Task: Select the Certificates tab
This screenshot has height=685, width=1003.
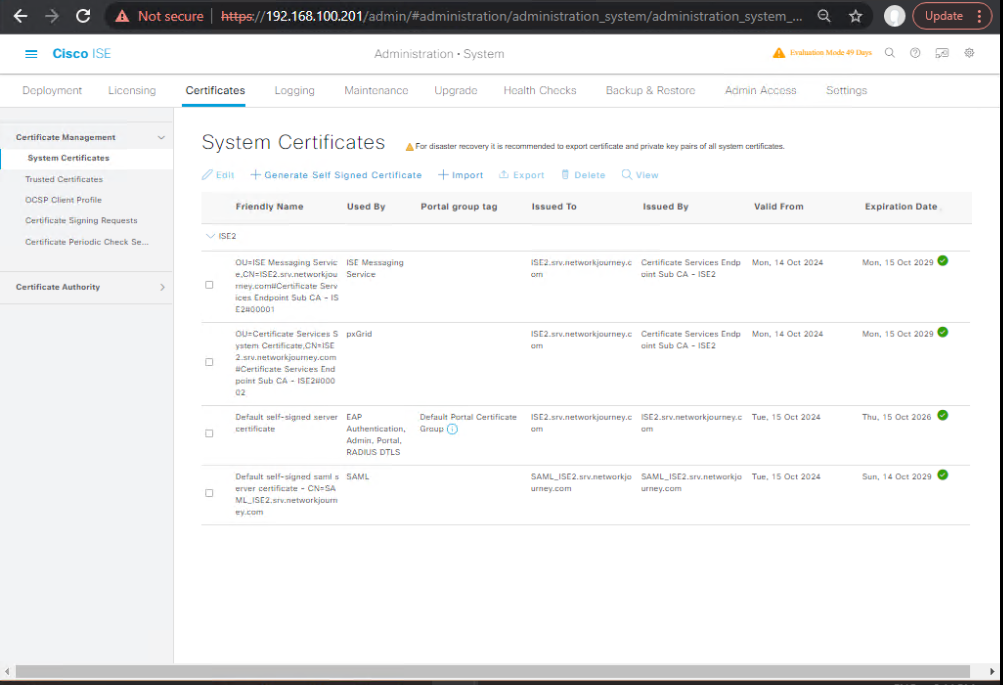Action: (x=215, y=90)
